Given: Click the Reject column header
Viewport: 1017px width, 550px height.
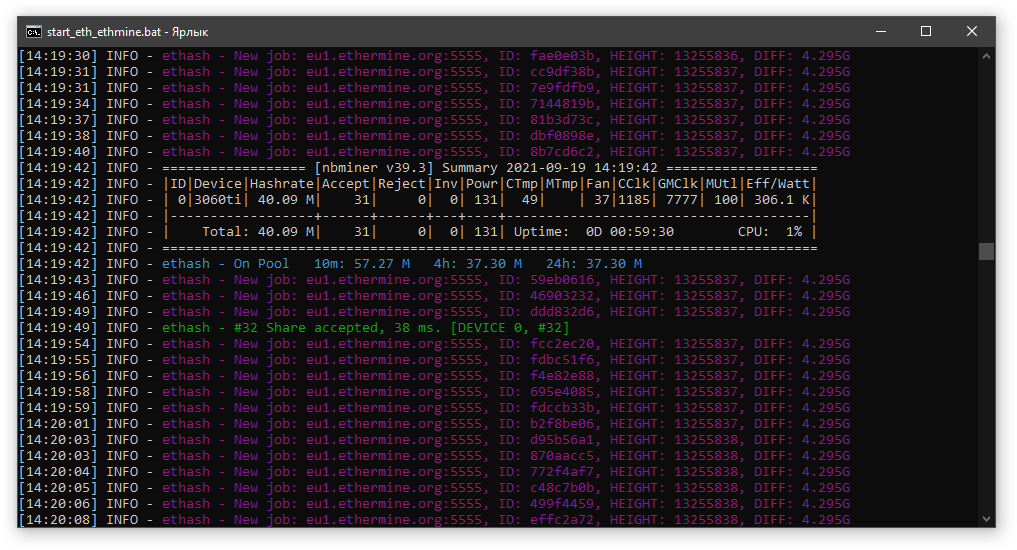Looking at the screenshot, I should pos(401,184).
